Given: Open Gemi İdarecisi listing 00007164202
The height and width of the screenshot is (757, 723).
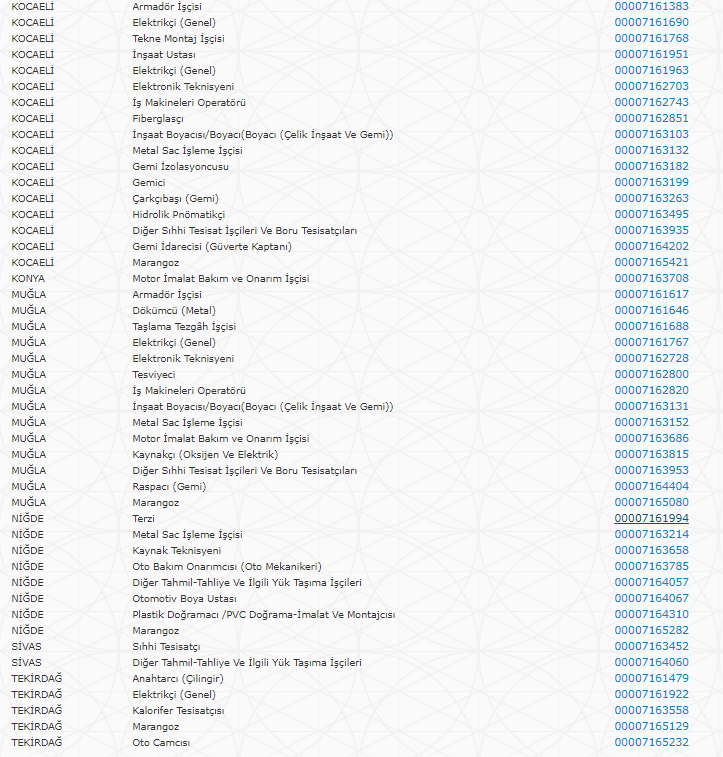Looking at the screenshot, I should coord(651,246).
